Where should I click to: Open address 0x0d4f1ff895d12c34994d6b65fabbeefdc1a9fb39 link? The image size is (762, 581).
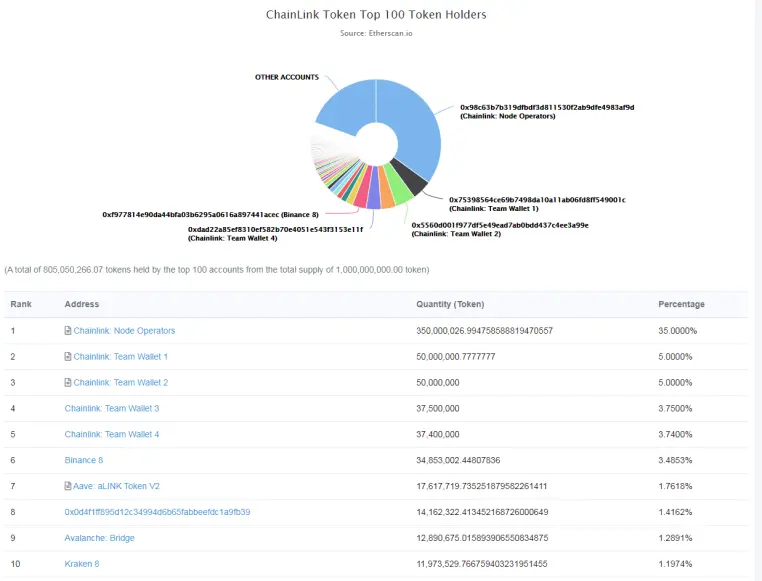click(157, 512)
